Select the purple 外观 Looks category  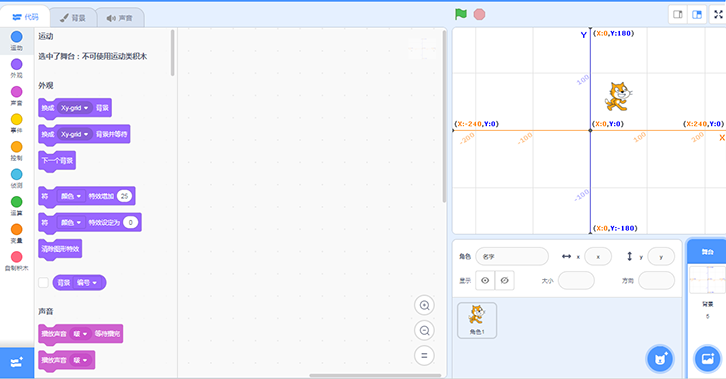point(17,68)
